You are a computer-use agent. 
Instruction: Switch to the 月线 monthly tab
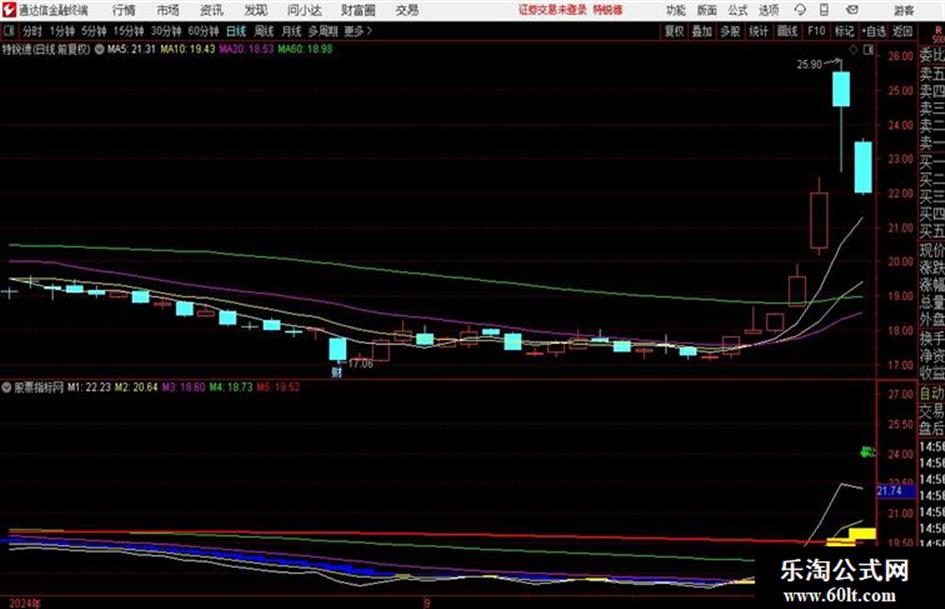292,31
